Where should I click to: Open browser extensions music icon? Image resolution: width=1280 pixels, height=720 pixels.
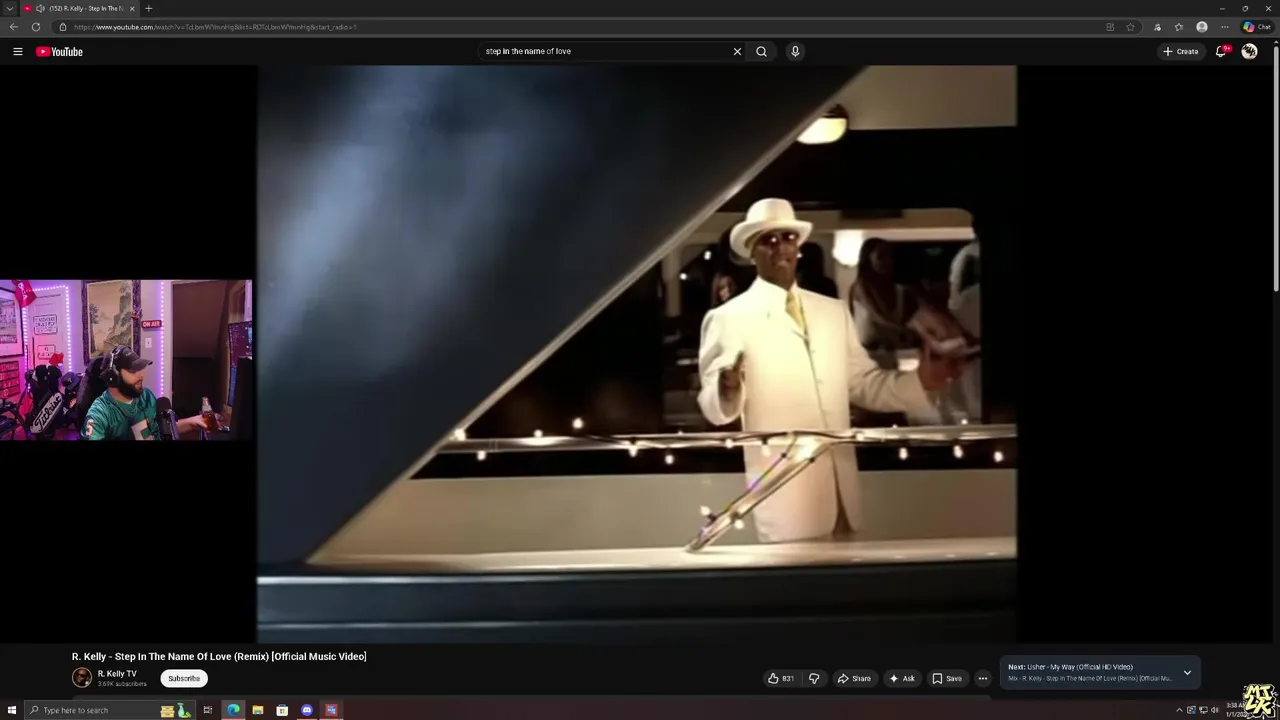point(1157,27)
